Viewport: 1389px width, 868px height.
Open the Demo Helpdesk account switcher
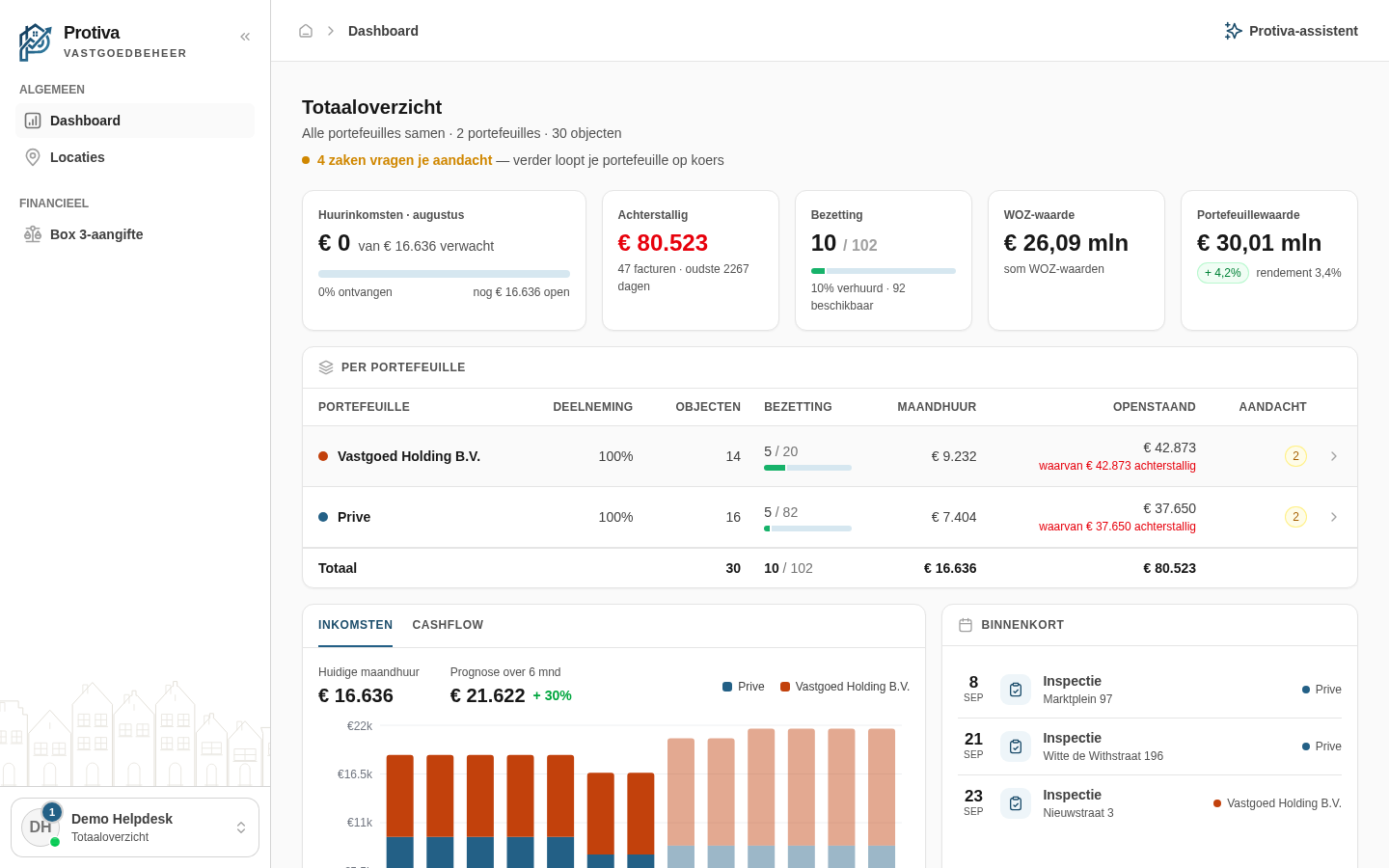[135, 827]
